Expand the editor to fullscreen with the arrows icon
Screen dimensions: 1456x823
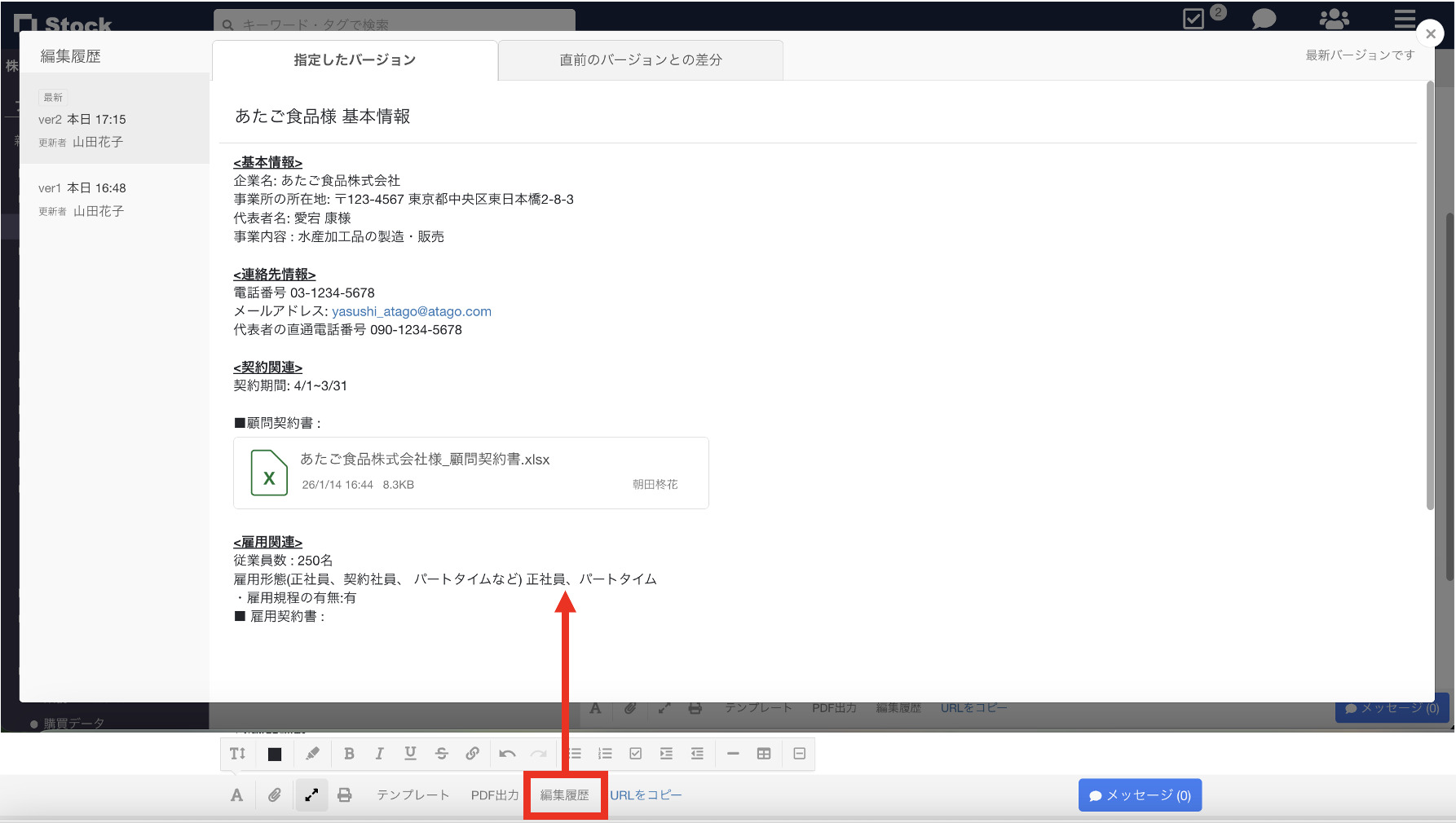pos(311,794)
